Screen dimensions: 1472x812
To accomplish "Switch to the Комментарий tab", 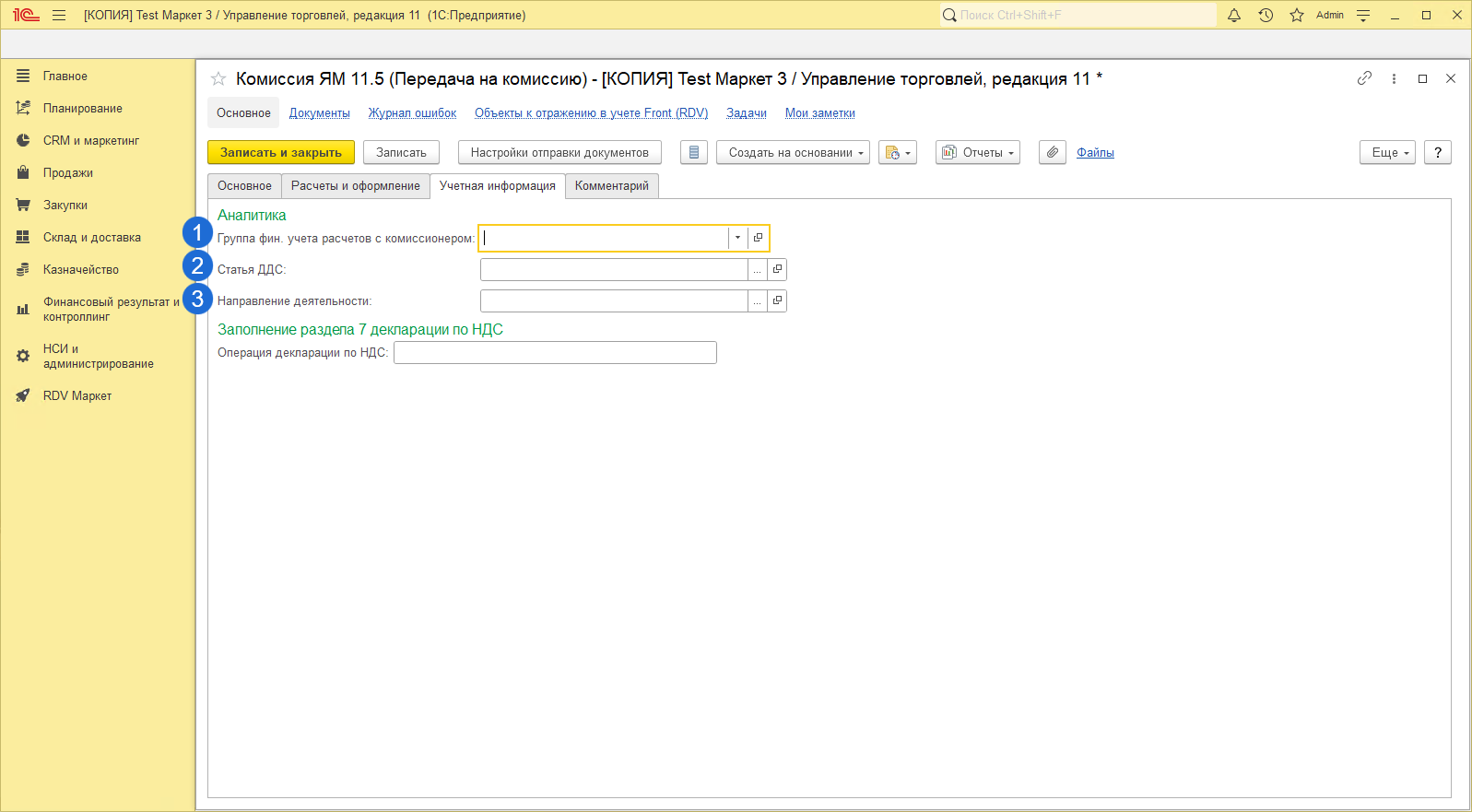I will pyautogui.click(x=612, y=186).
